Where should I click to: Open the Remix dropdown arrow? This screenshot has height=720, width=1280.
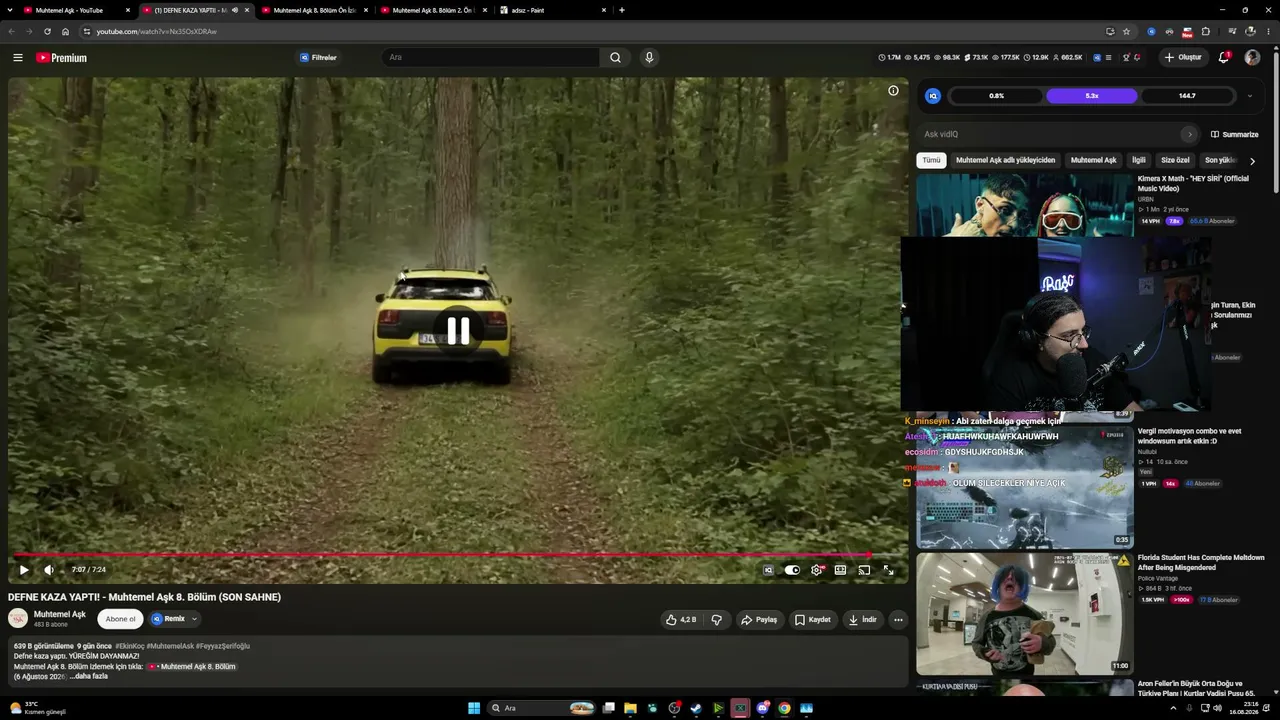point(194,619)
